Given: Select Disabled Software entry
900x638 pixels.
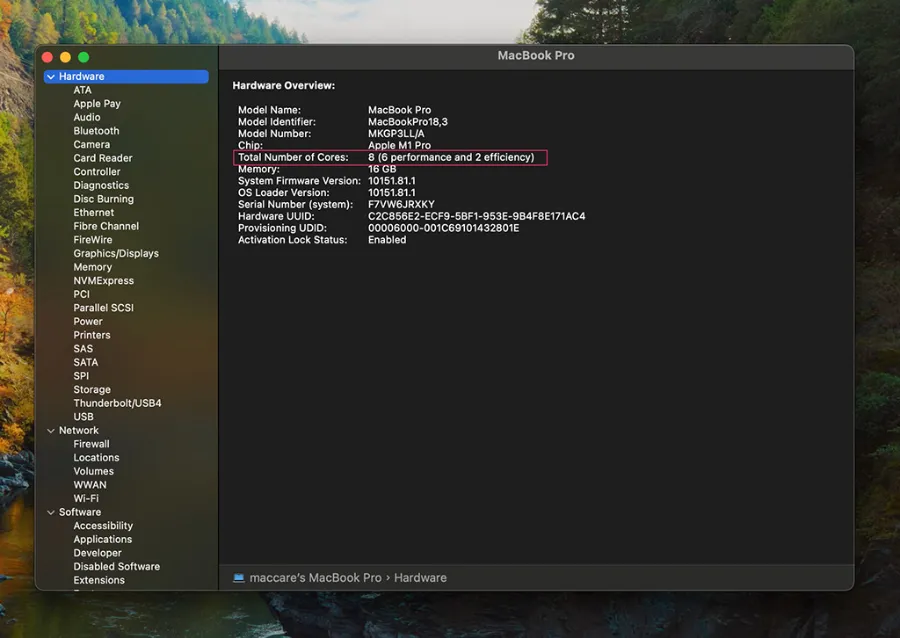Looking at the screenshot, I should point(117,566).
